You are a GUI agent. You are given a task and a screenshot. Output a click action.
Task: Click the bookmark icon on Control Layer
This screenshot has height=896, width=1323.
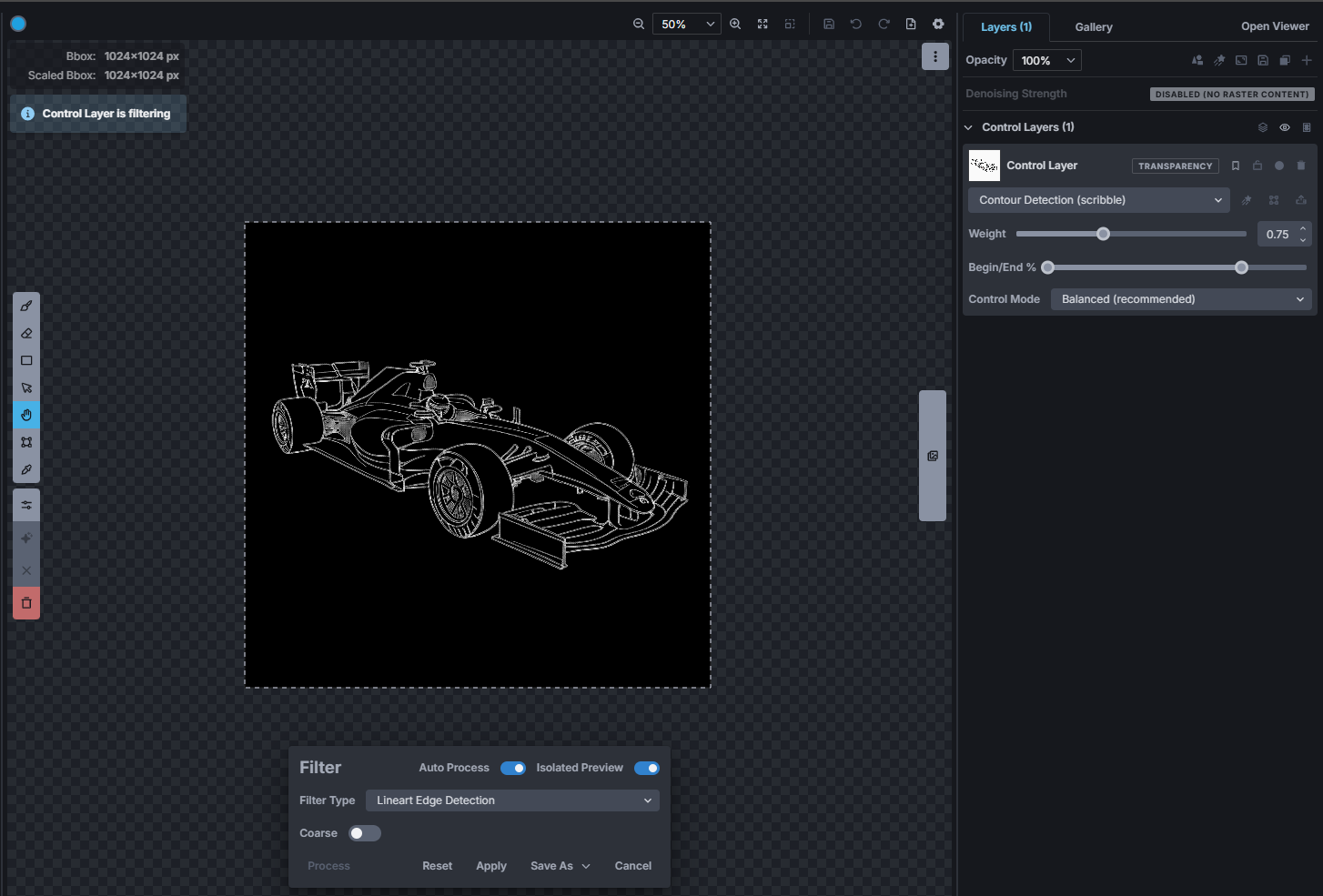point(1236,166)
